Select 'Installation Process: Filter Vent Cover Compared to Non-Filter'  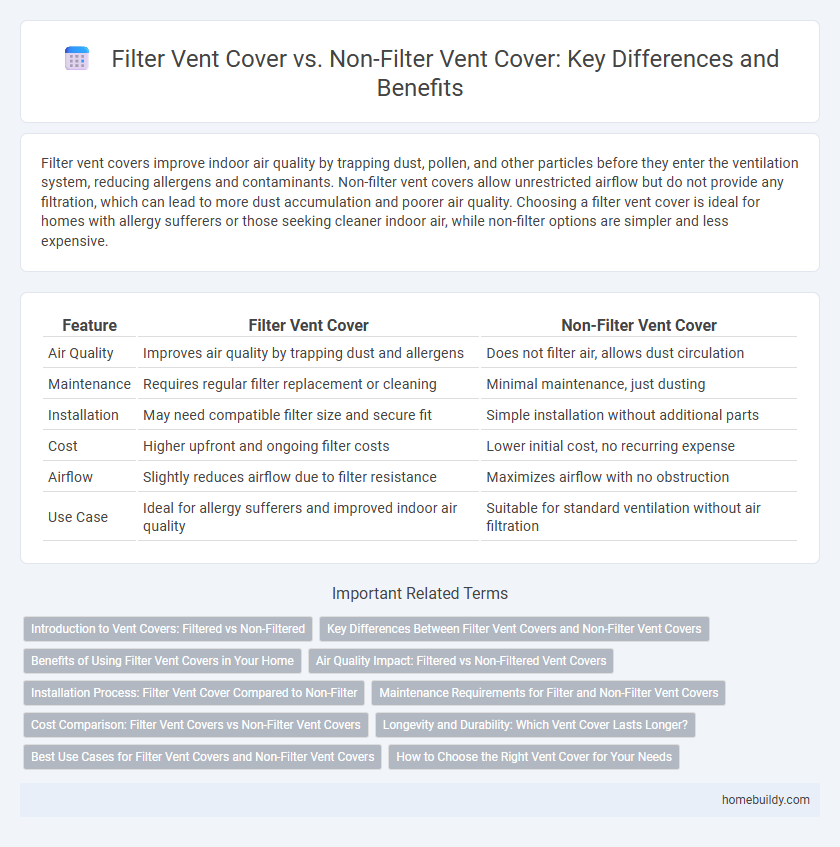193,693
